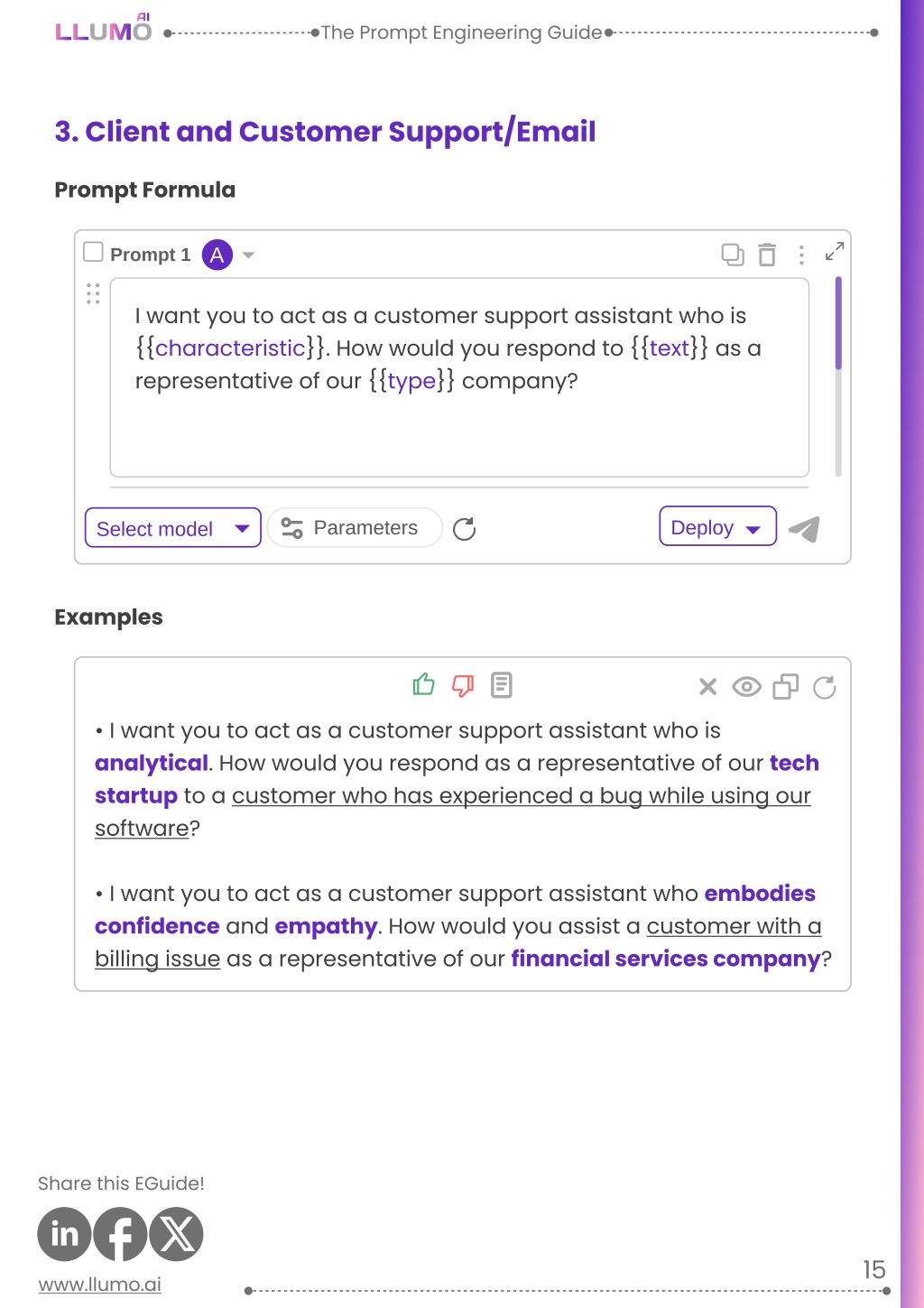
Task: Click the paper plane send icon
Action: [x=804, y=529]
